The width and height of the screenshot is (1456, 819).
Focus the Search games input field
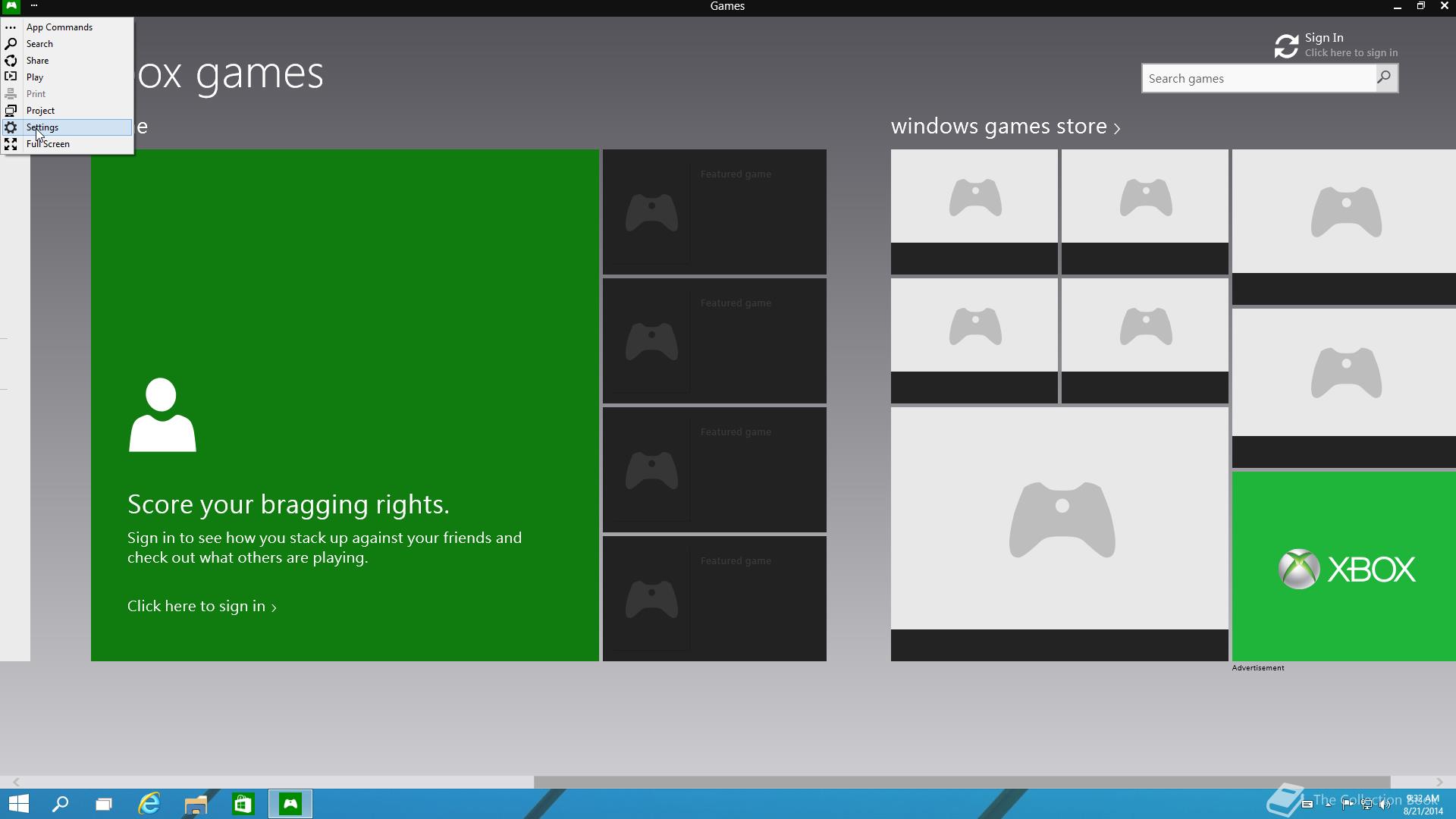(1259, 78)
